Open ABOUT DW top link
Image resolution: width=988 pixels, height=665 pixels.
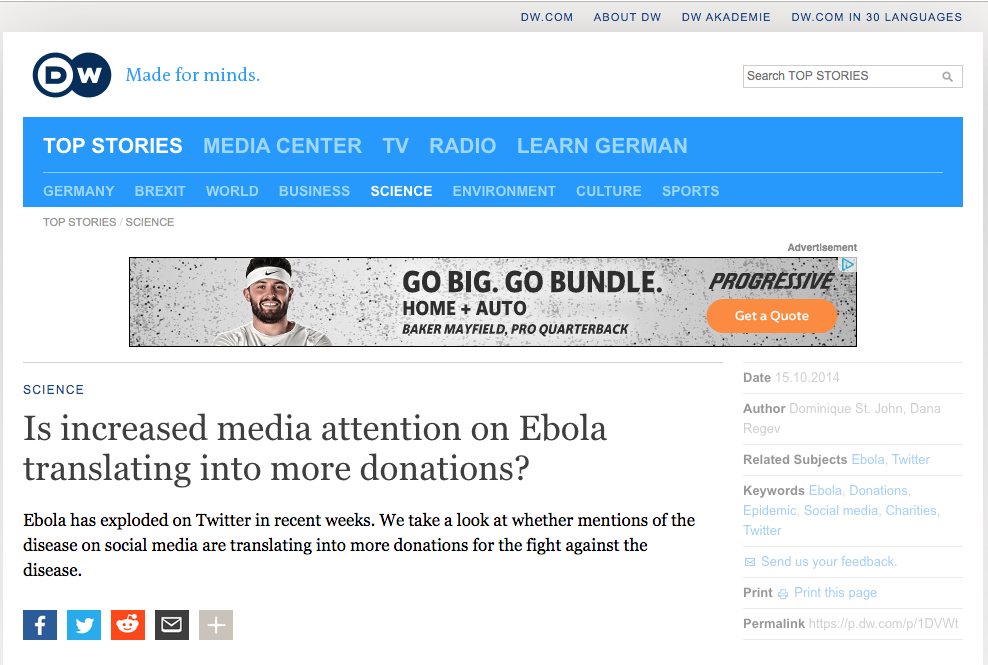coord(628,17)
